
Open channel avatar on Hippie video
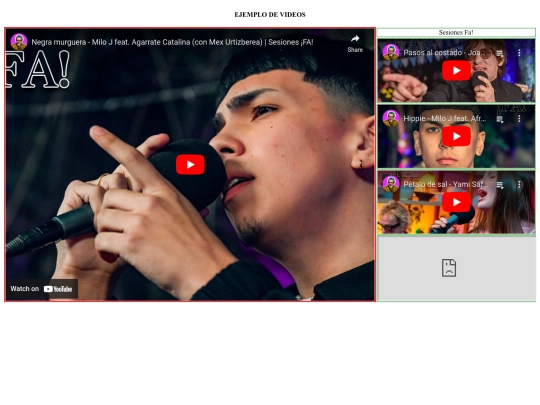[x=391, y=118]
